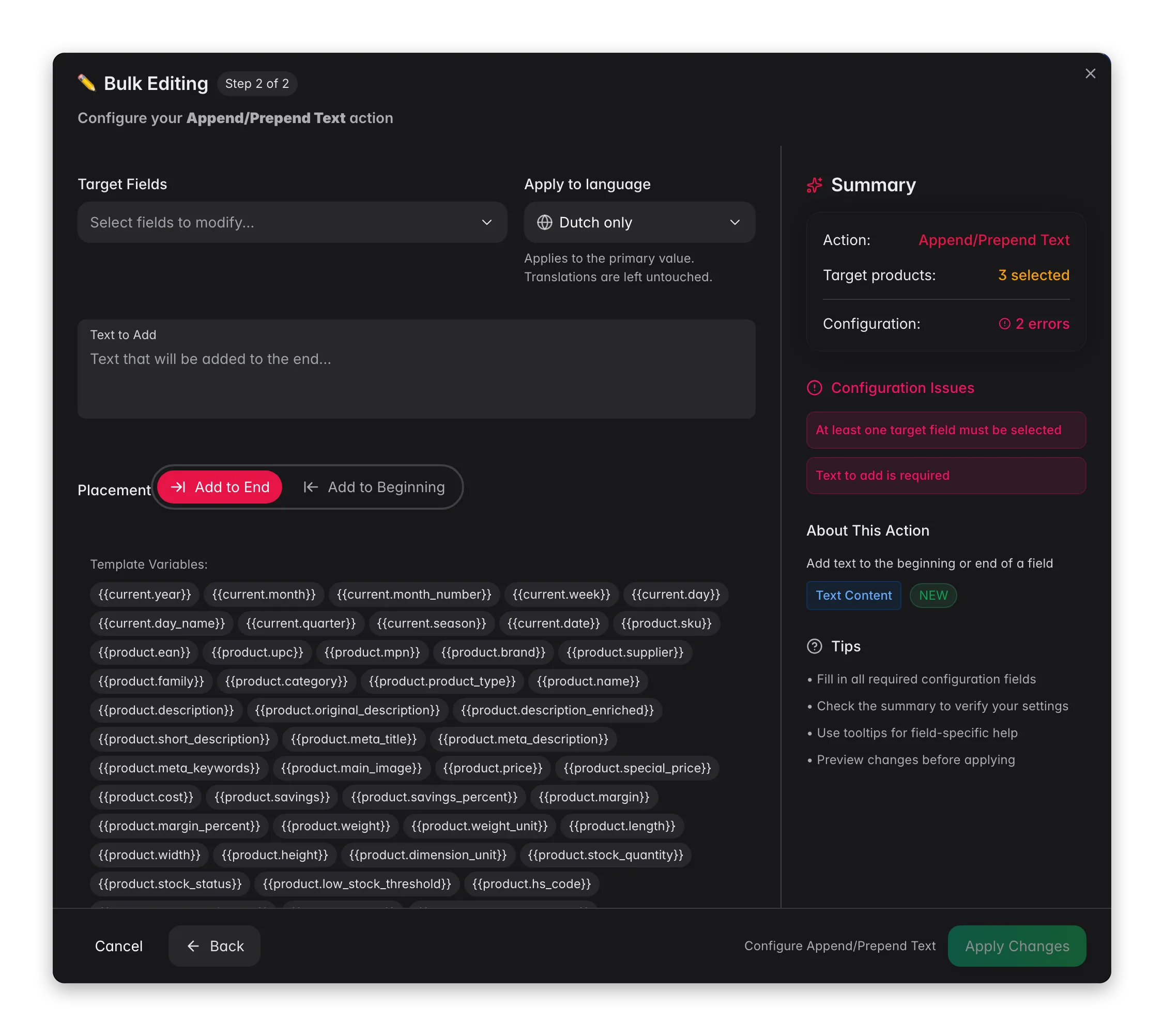Insert {{product.upc}} variable
1164x1036 pixels.
click(x=257, y=652)
